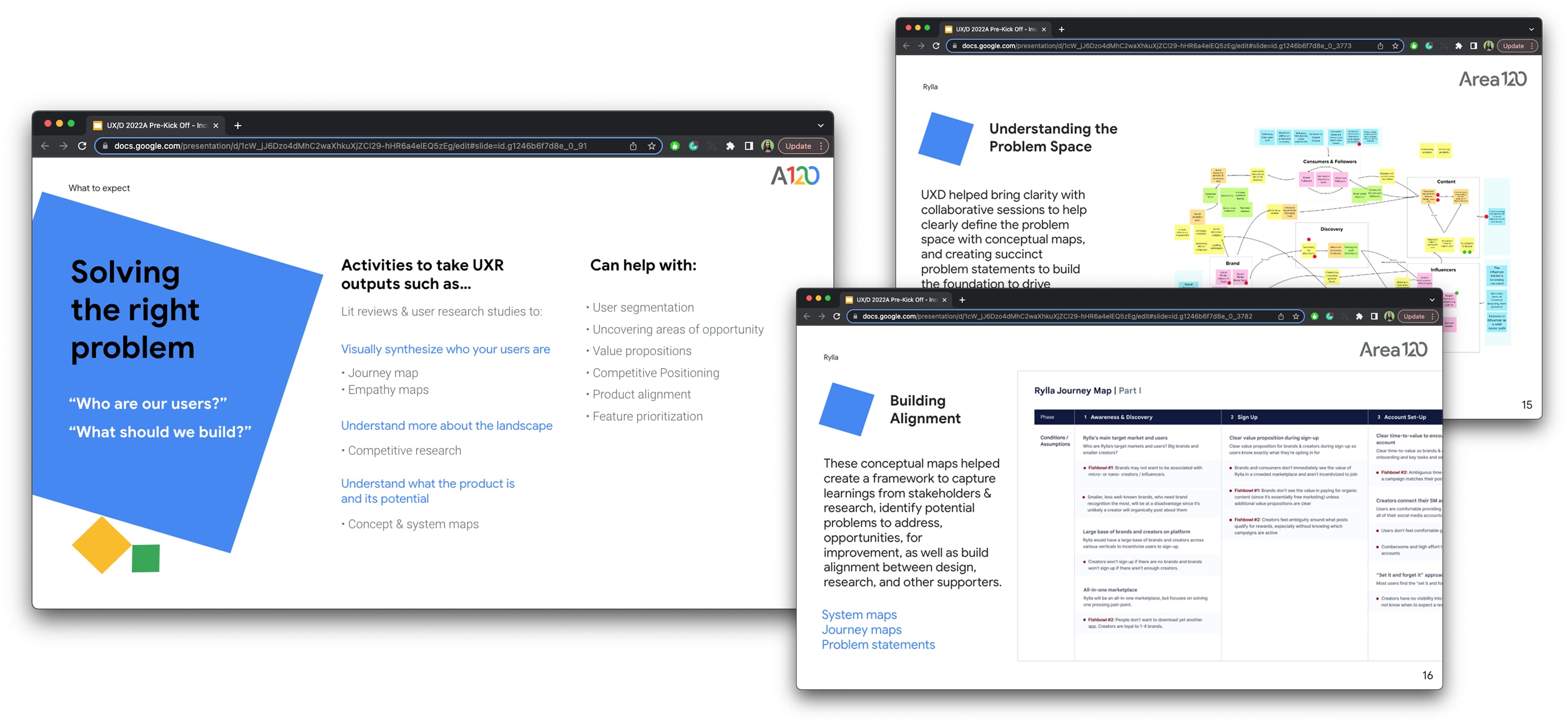The height and width of the screenshot is (724, 1568).
Task: Open side panel icon in What to expect window
Action: click(748, 146)
